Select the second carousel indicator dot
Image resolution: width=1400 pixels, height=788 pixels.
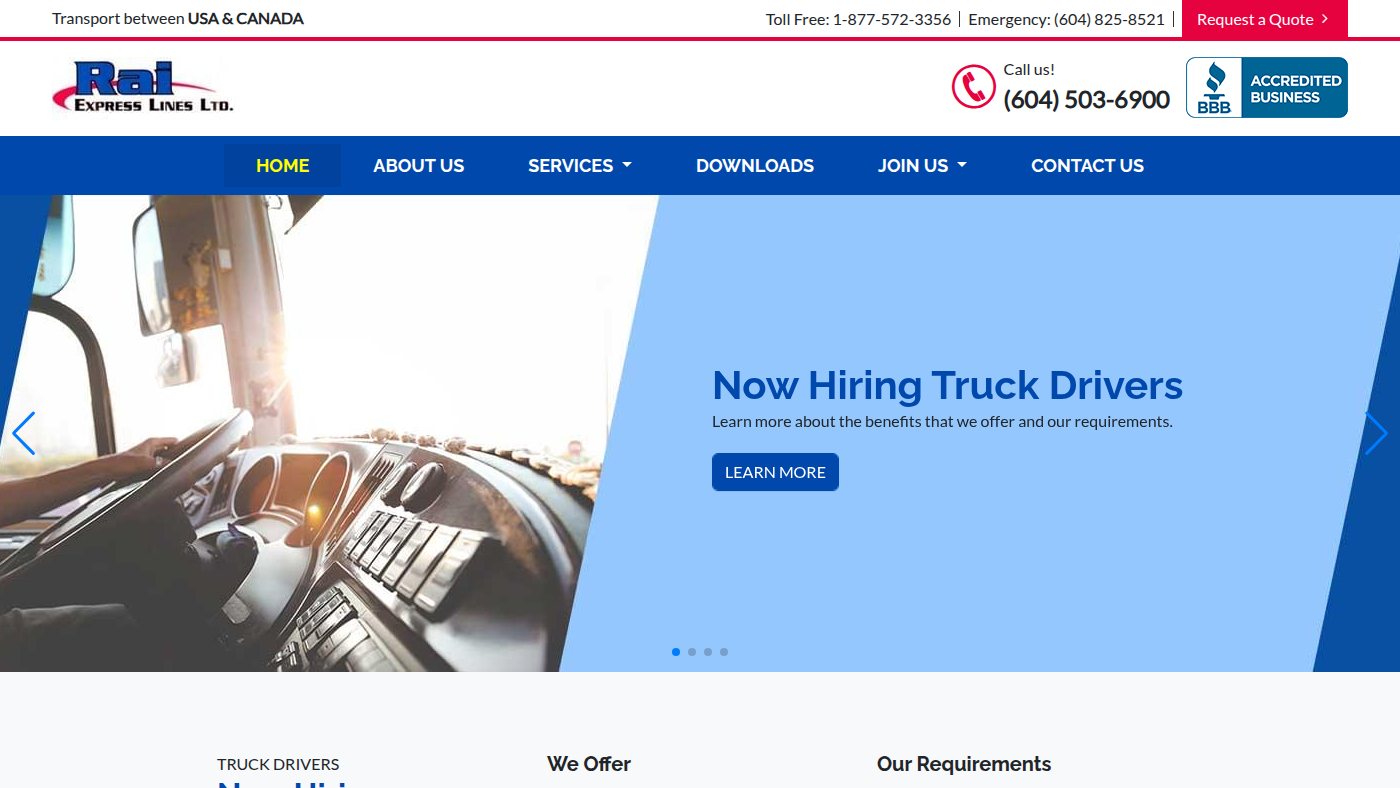pyautogui.click(x=692, y=652)
